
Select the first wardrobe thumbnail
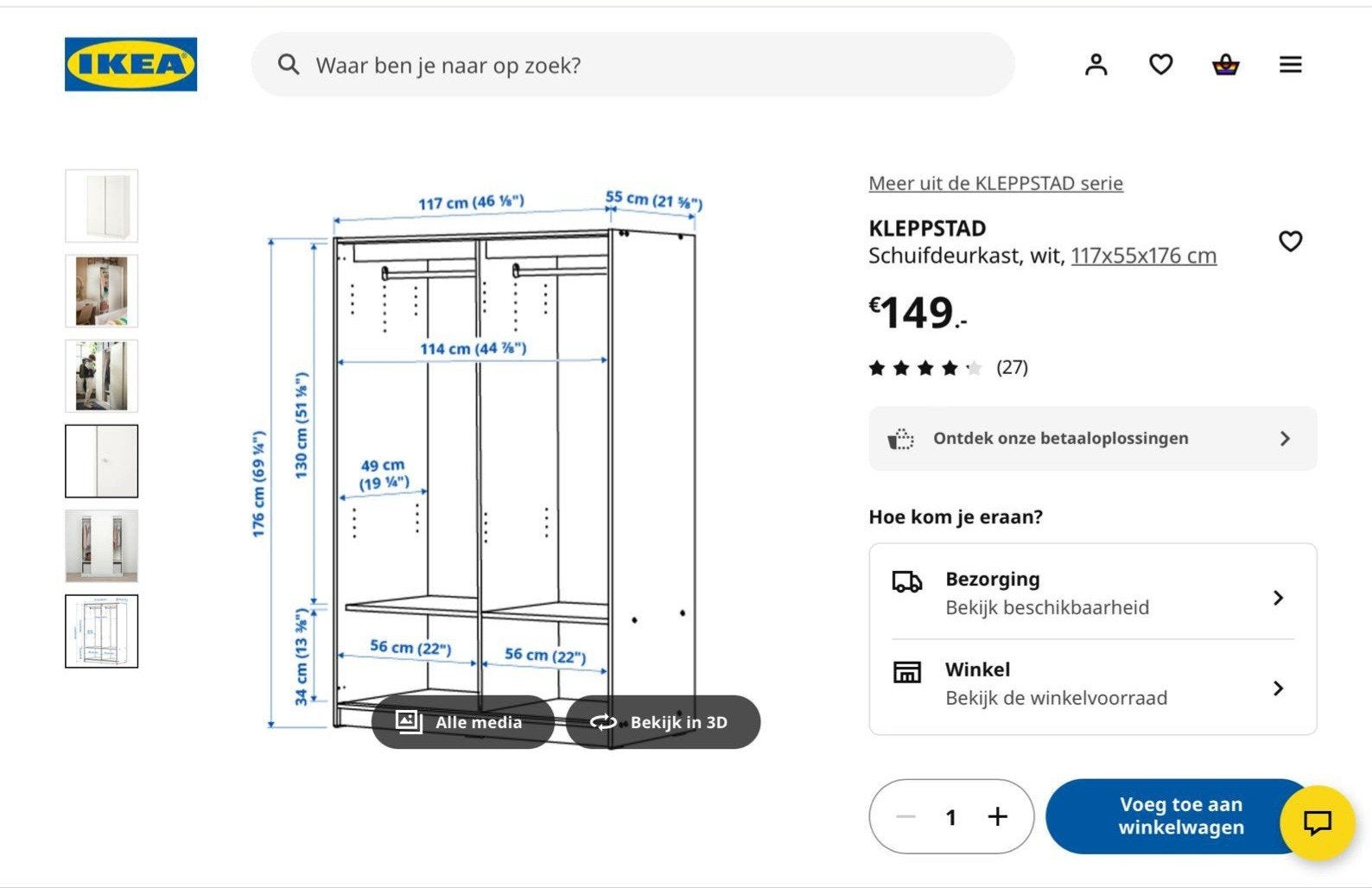[102, 206]
